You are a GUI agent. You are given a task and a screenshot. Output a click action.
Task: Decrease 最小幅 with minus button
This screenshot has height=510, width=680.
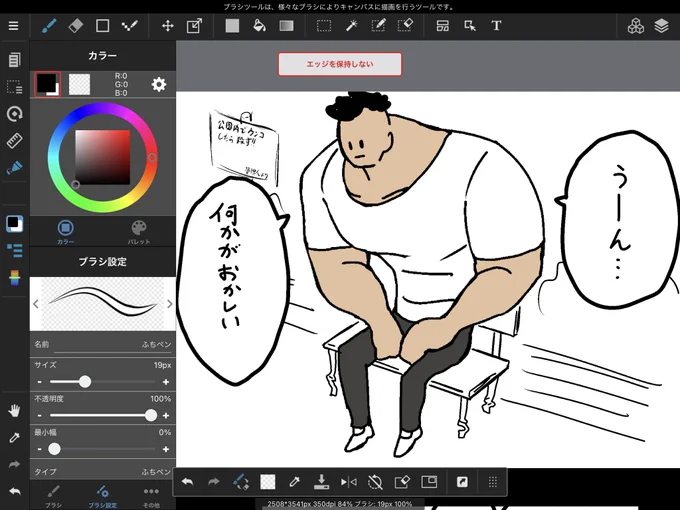[39, 449]
